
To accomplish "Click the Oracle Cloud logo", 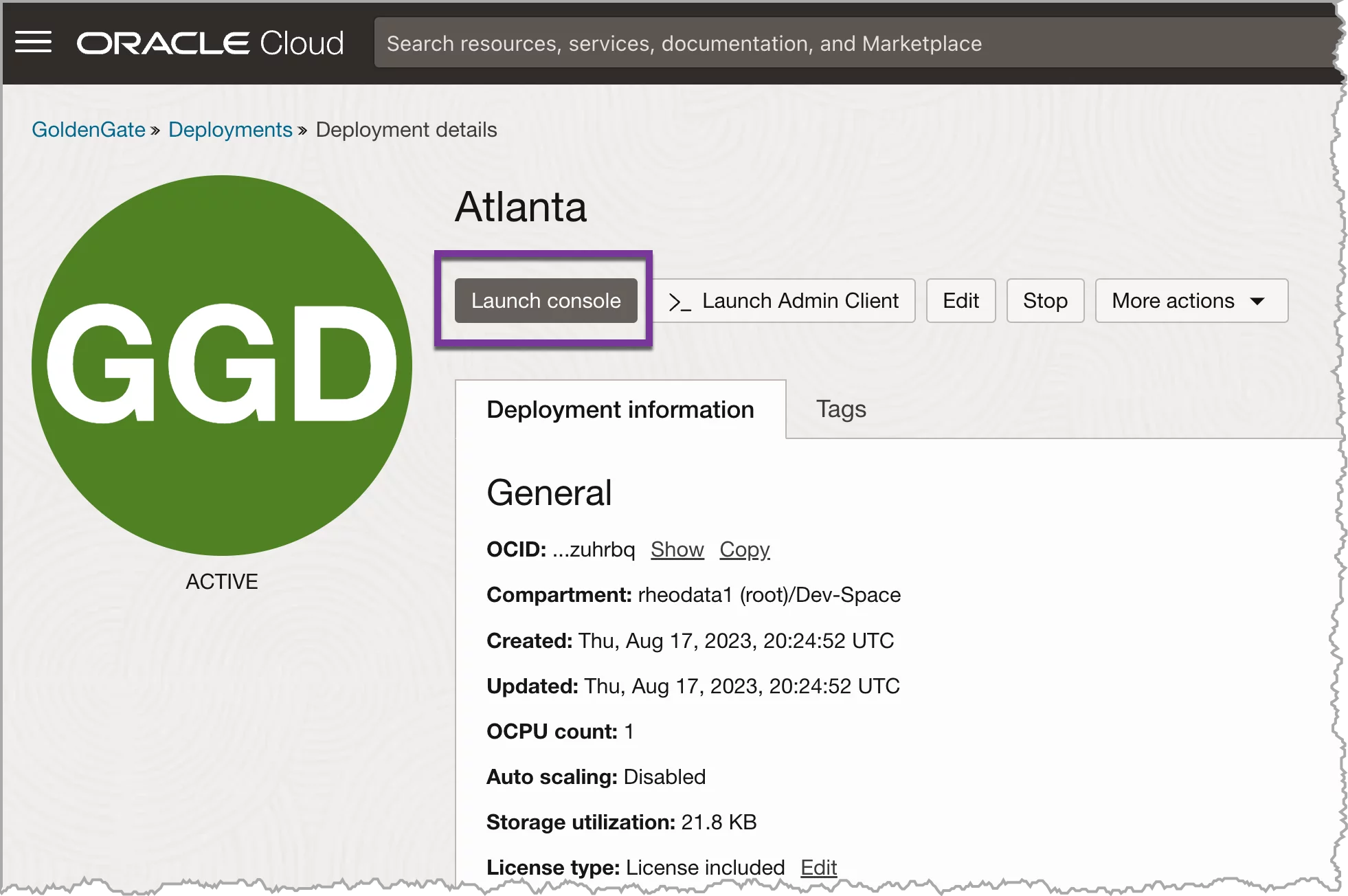I will (210, 43).
